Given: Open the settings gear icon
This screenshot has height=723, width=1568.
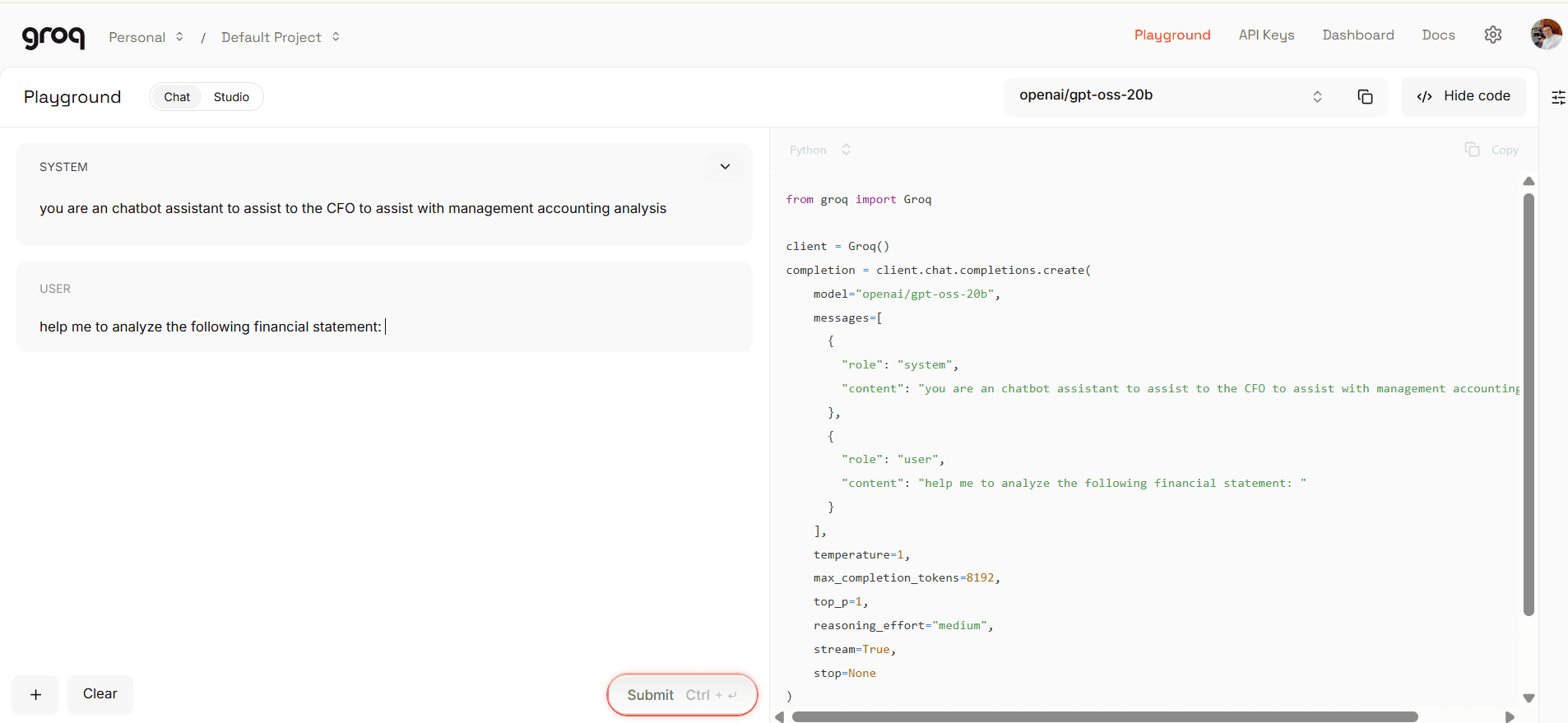Looking at the screenshot, I should pos(1492,35).
